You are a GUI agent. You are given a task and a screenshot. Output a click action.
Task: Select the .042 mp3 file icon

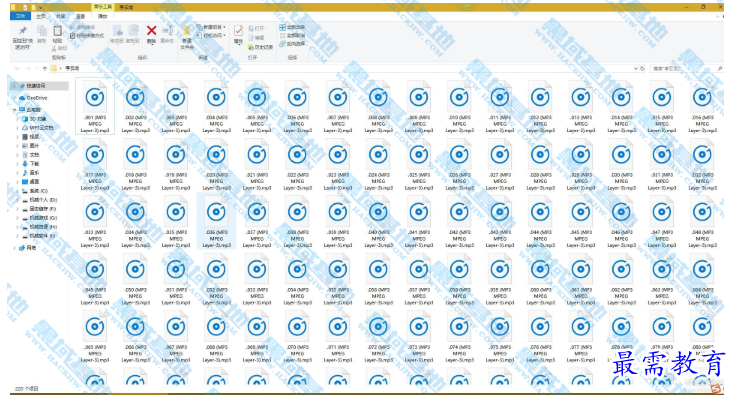click(x=459, y=212)
